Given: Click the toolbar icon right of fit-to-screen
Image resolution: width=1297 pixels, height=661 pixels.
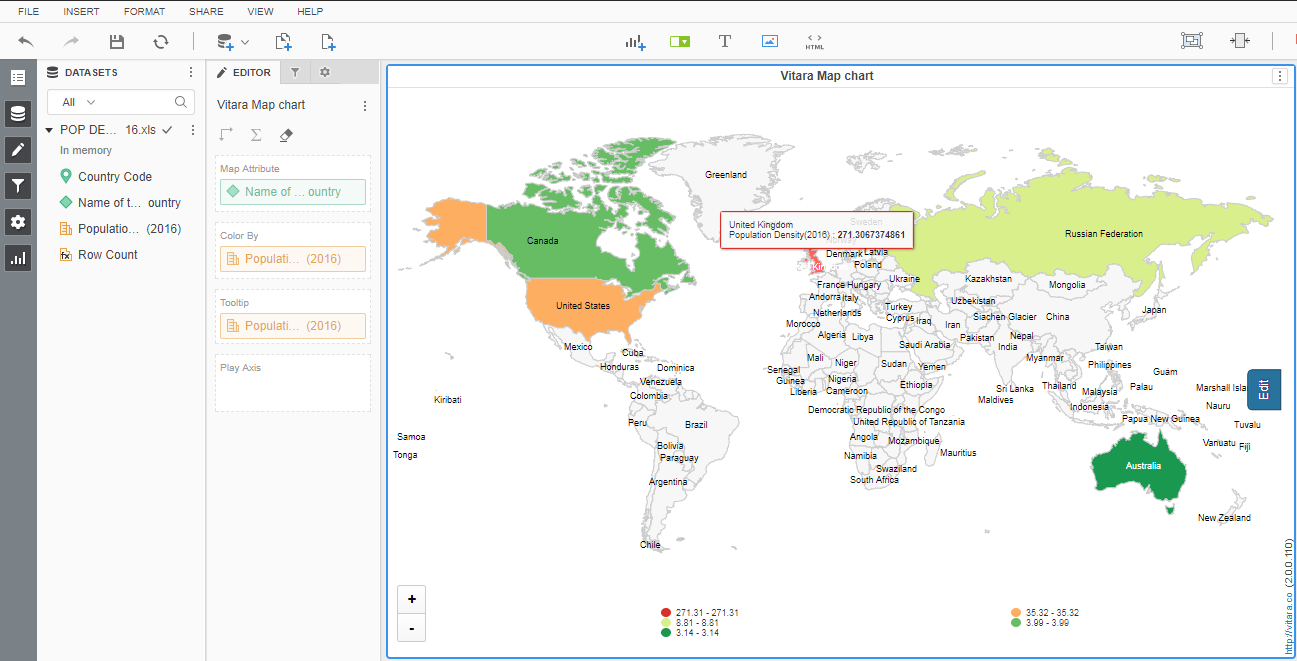Looking at the screenshot, I should (1240, 41).
